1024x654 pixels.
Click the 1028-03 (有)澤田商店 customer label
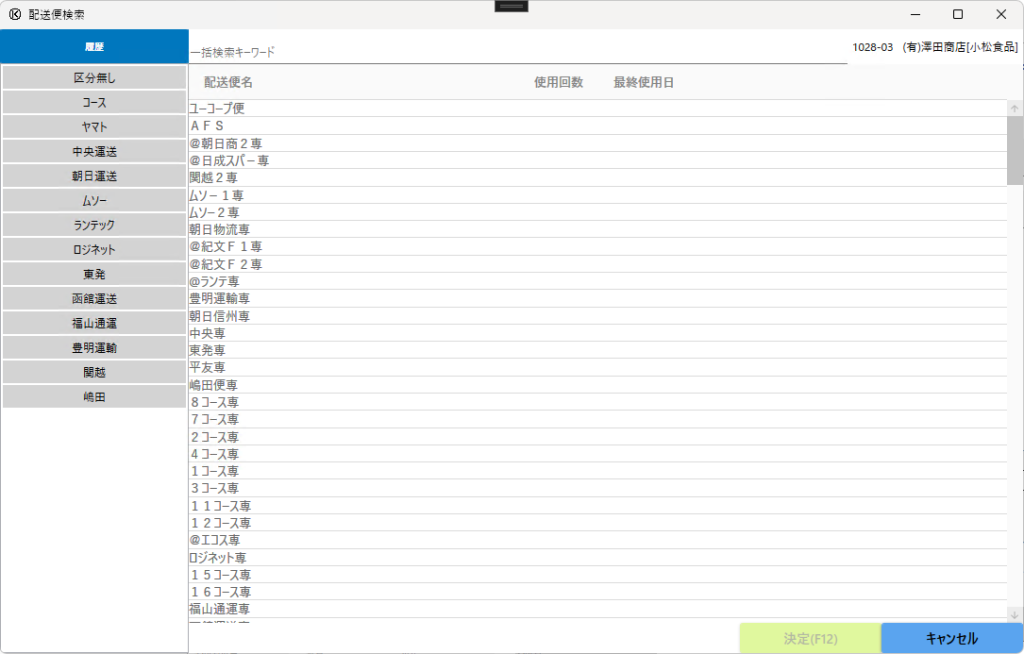(x=935, y=47)
